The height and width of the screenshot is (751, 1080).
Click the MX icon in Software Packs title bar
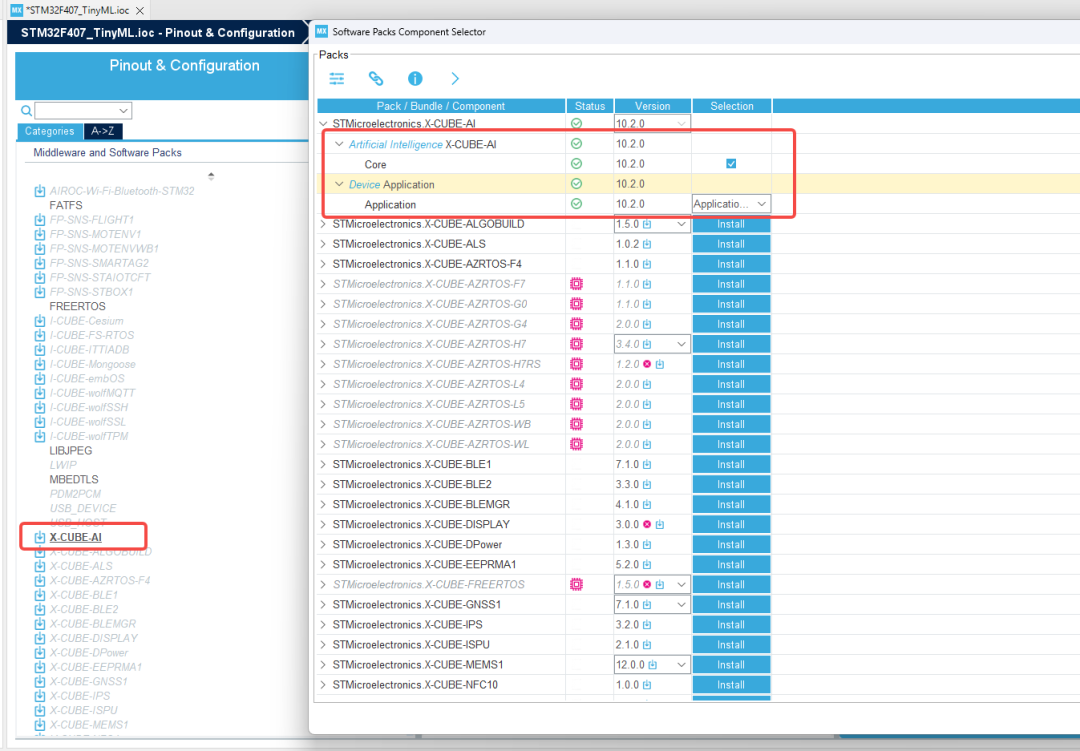[322, 31]
